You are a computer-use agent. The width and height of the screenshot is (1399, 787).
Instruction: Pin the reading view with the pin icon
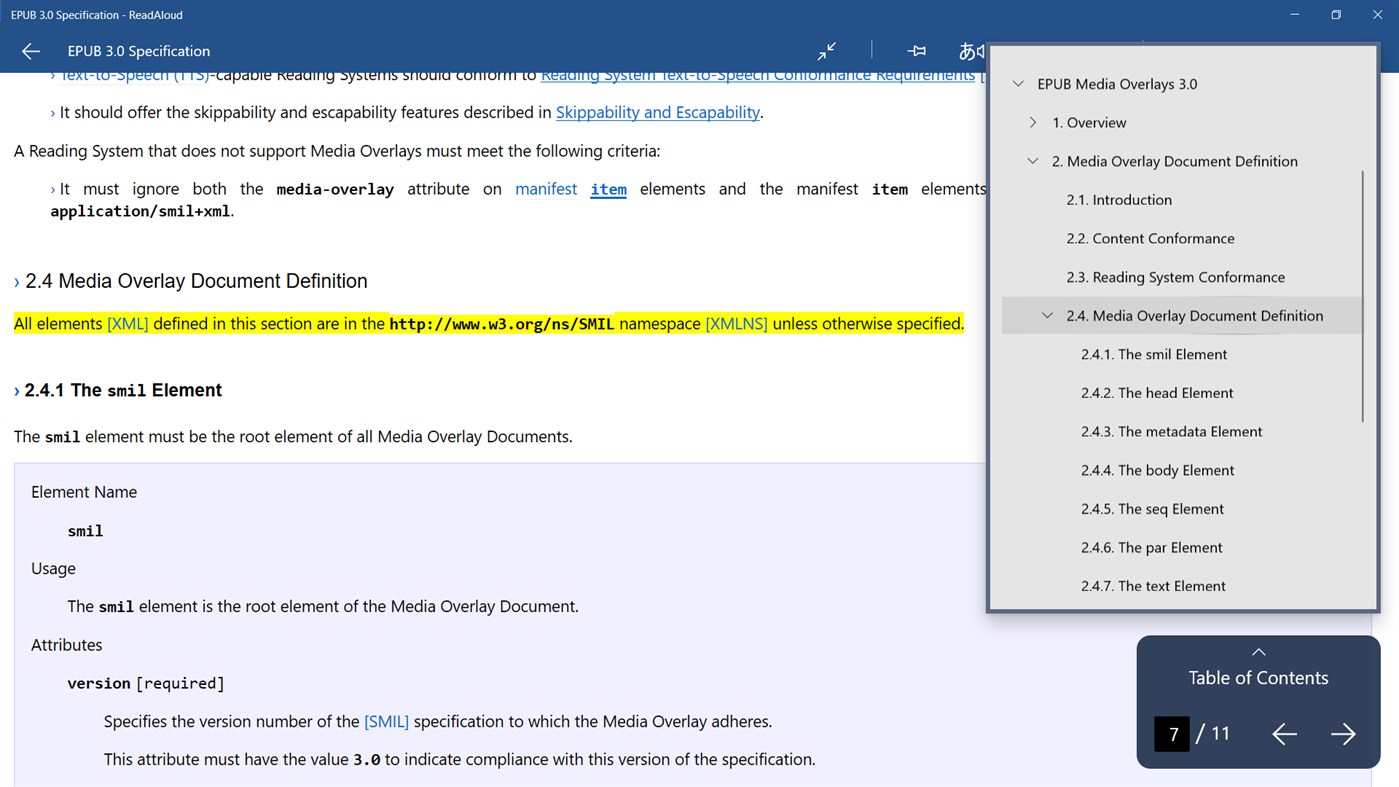coord(916,51)
